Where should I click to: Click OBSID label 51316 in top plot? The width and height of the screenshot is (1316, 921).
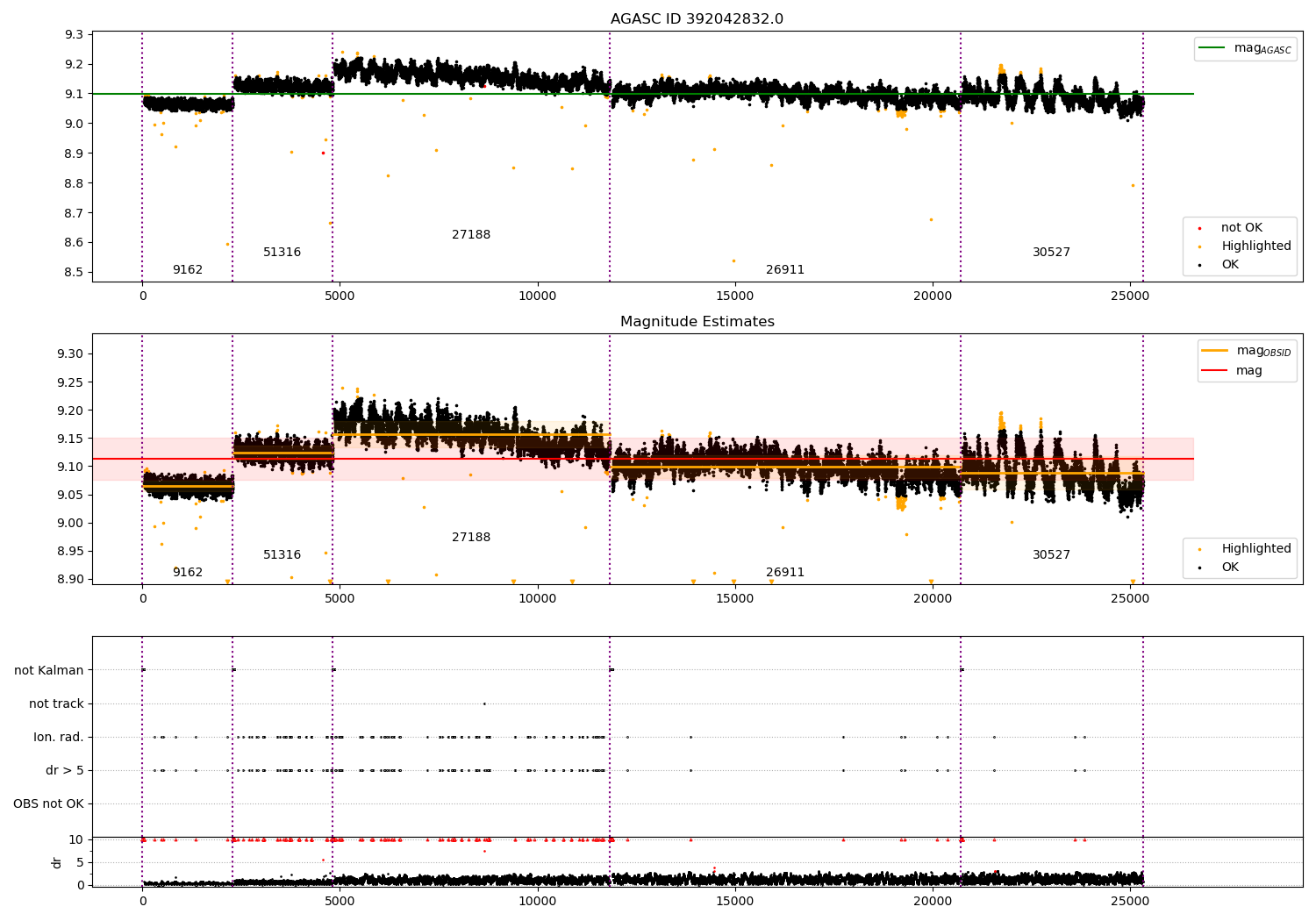point(282,253)
